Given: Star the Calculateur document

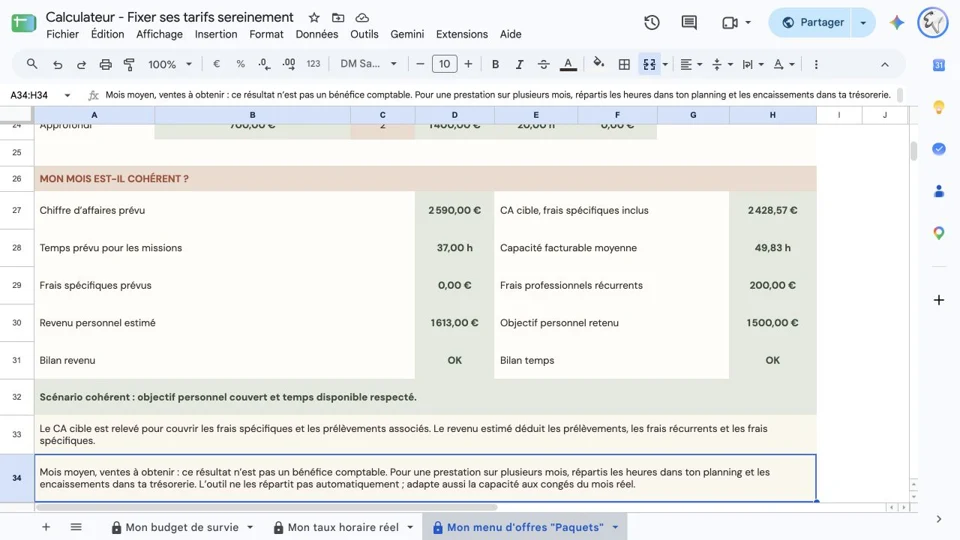Looking at the screenshot, I should pos(314,18).
